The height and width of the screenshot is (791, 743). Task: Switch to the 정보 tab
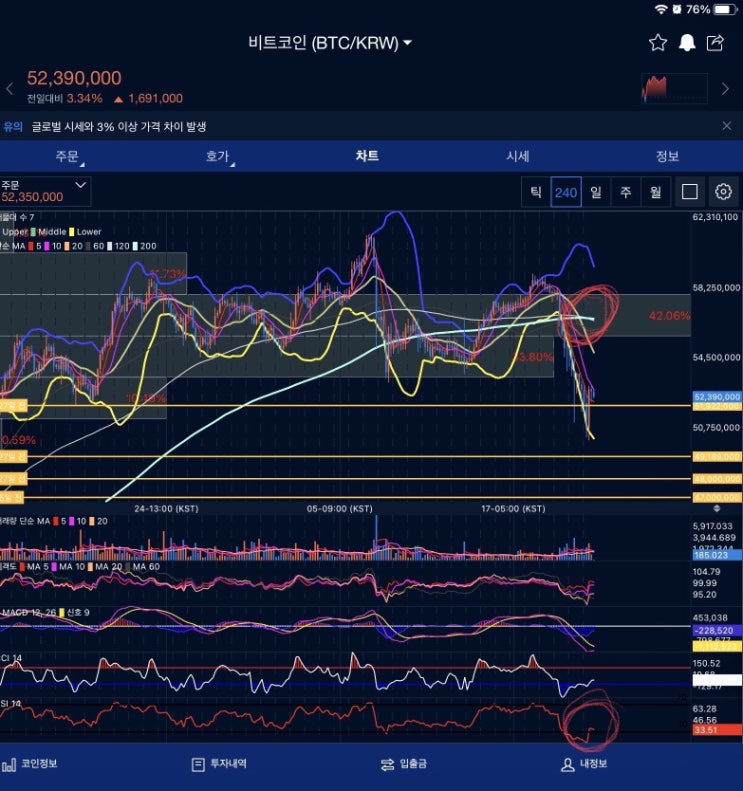667,156
